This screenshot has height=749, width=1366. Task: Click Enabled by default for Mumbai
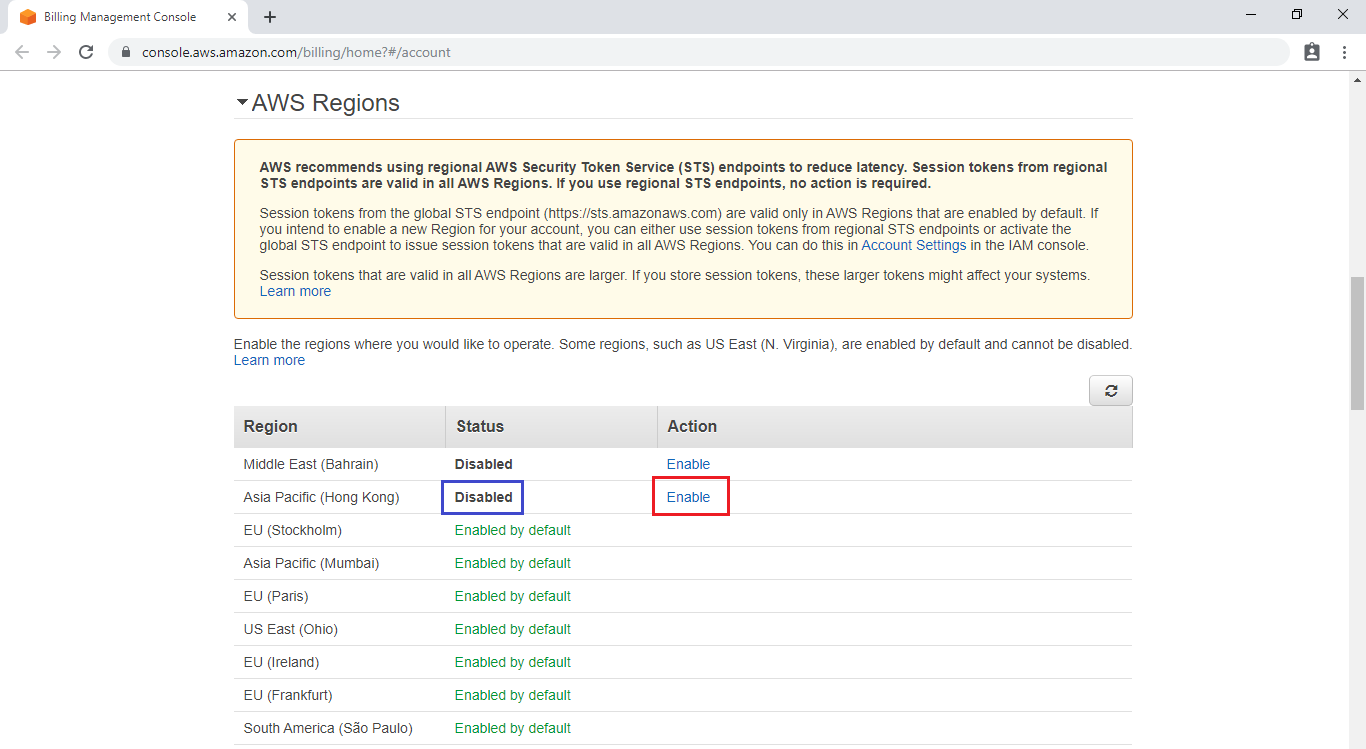click(x=512, y=563)
